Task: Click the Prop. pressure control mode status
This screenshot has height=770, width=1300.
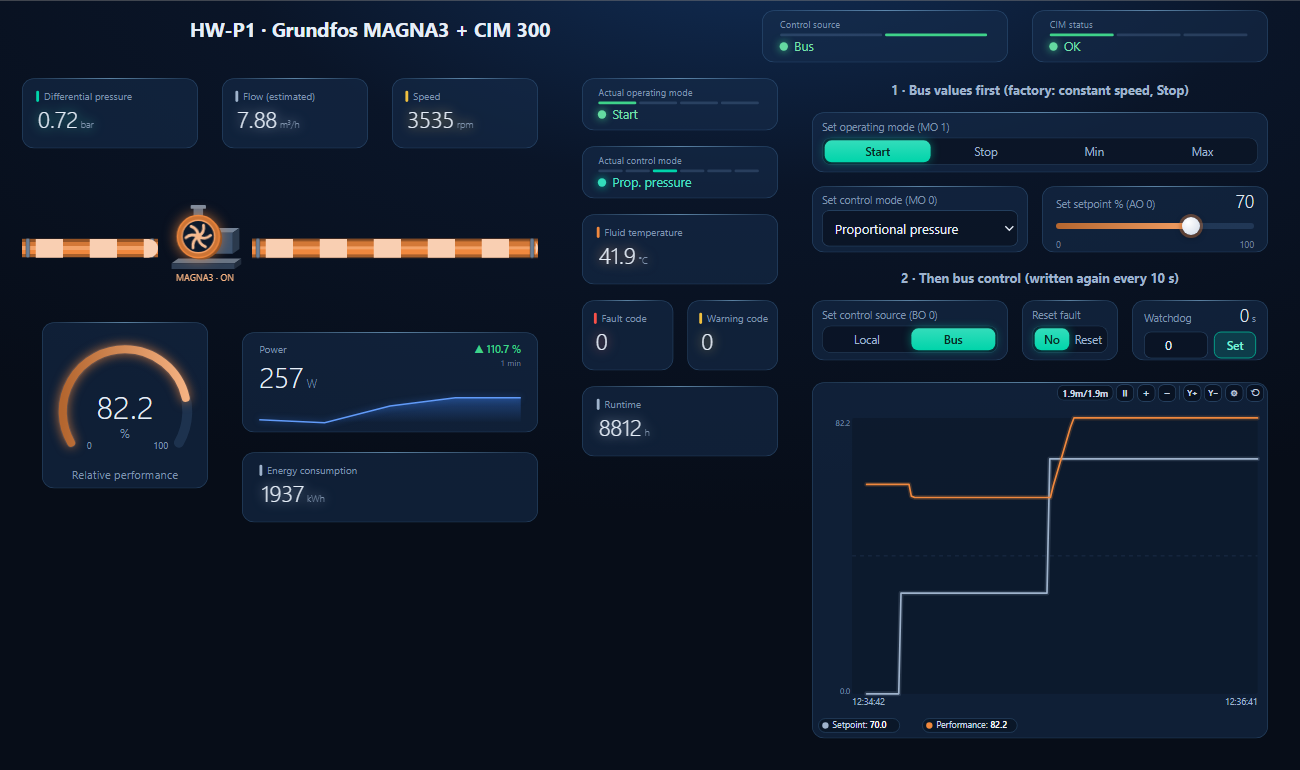Action: 644,182
